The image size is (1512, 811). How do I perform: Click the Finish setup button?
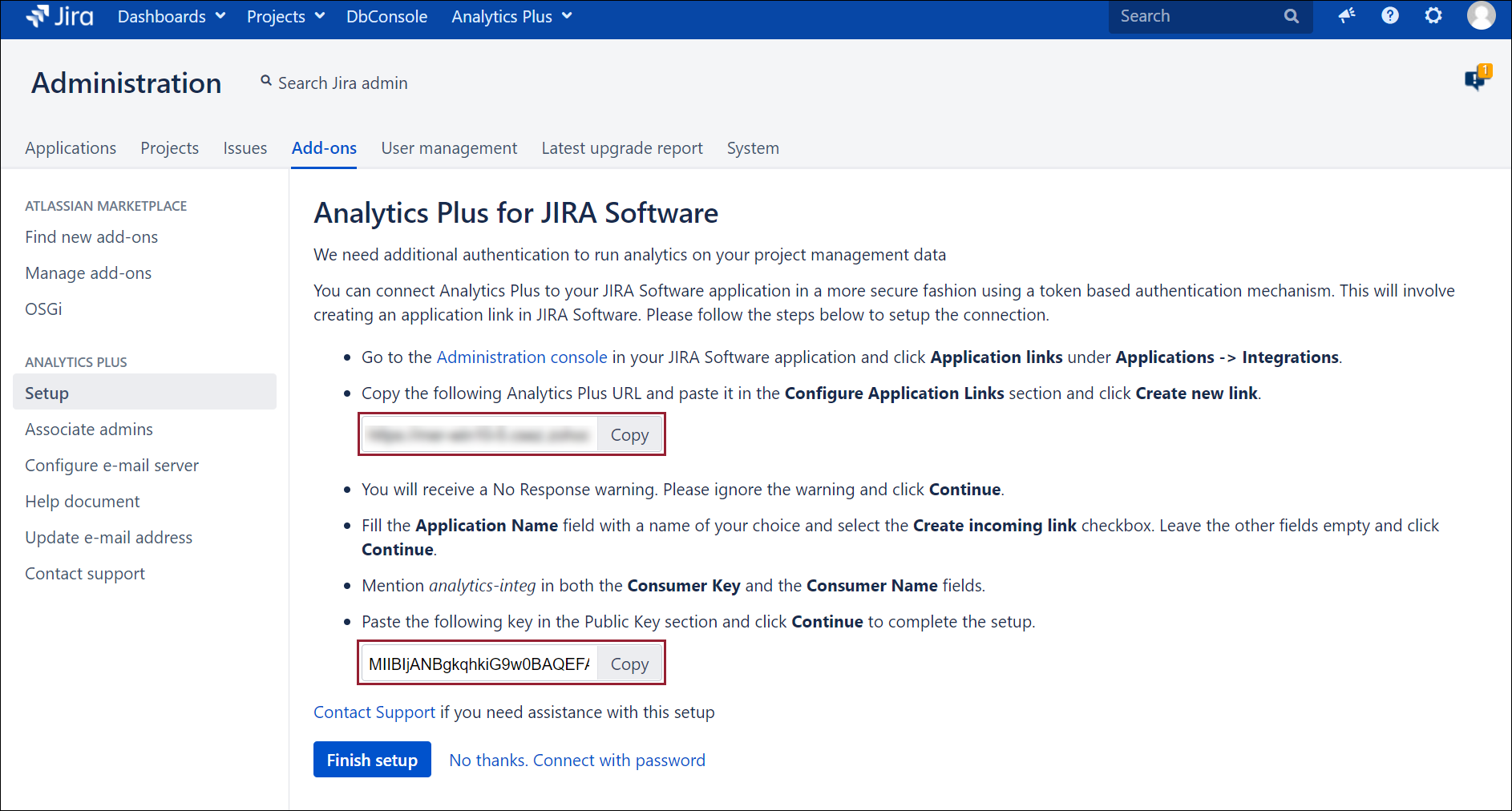tap(372, 760)
